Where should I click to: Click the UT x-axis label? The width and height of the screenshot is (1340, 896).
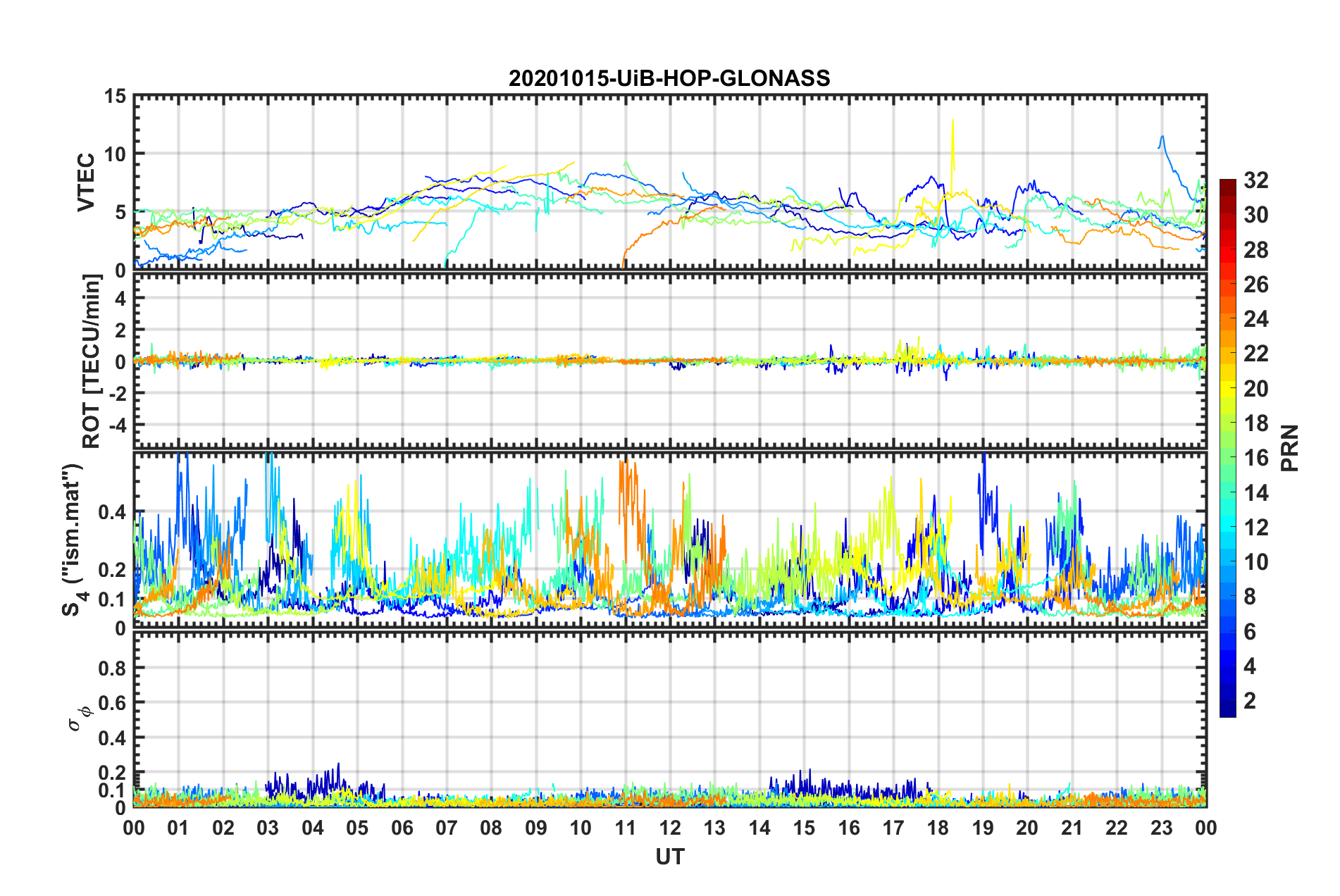[x=670, y=857]
